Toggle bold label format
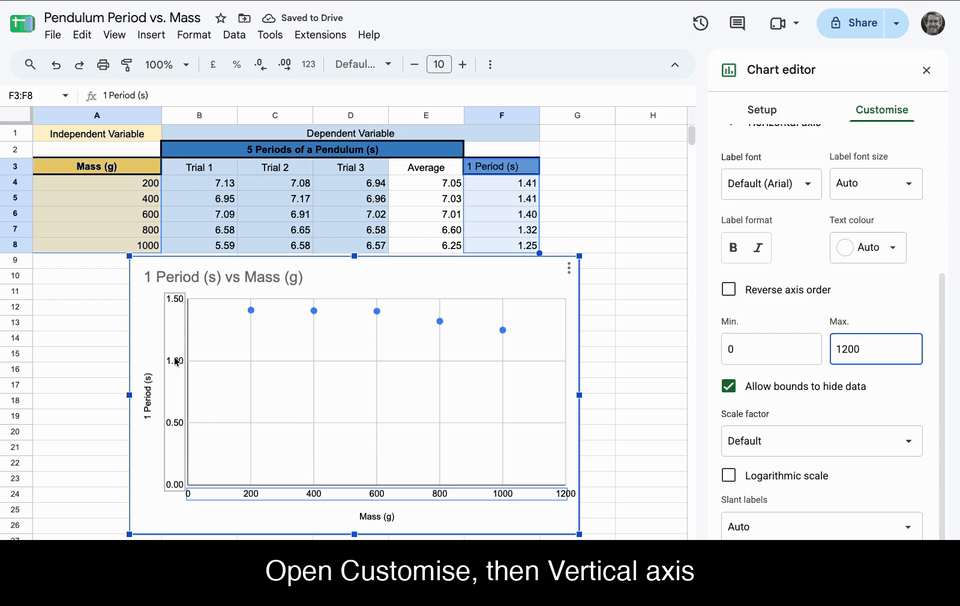The height and width of the screenshot is (606, 960). point(733,247)
